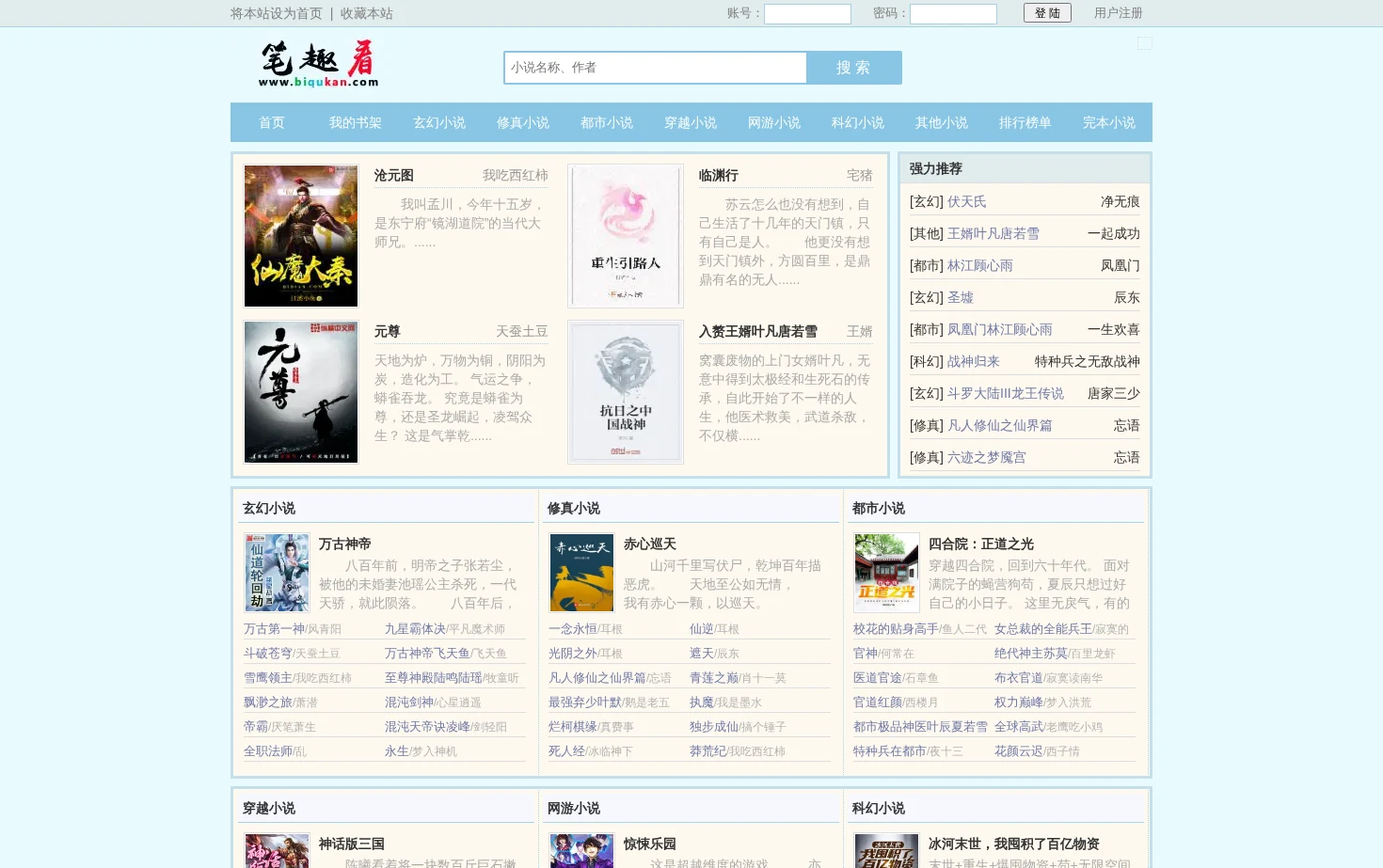1383x868 pixels.
Task: Open recommended novel 王婿叶凡唐若雪
Action: point(994,233)
